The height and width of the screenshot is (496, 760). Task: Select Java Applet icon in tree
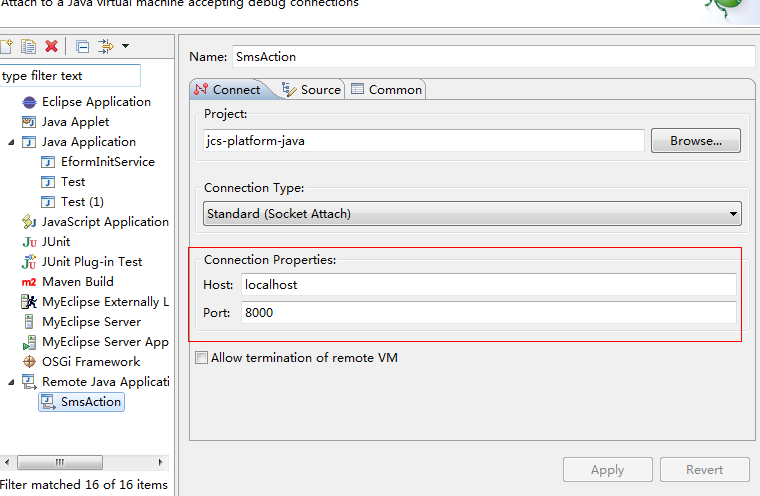pyautogui.click(x=29, y=122)
